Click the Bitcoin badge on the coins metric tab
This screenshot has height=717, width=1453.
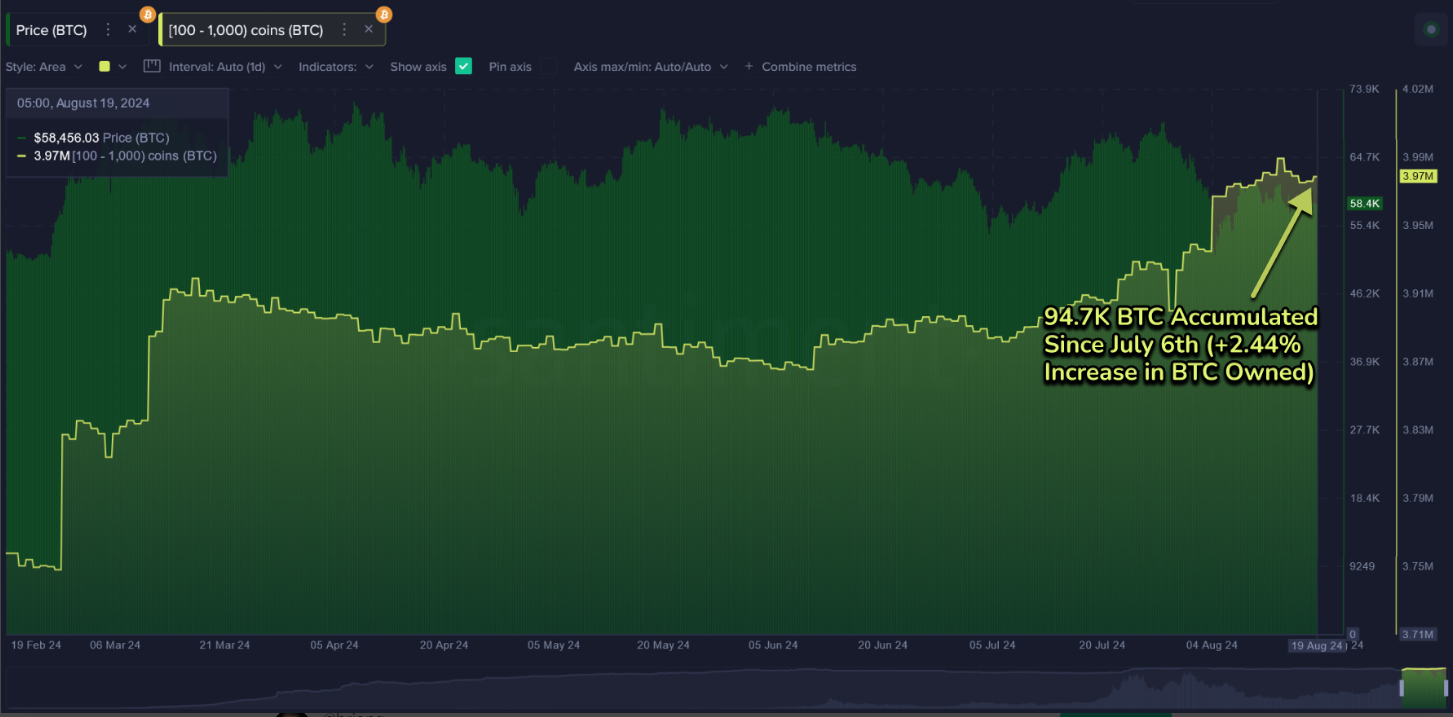coord(383,16)
